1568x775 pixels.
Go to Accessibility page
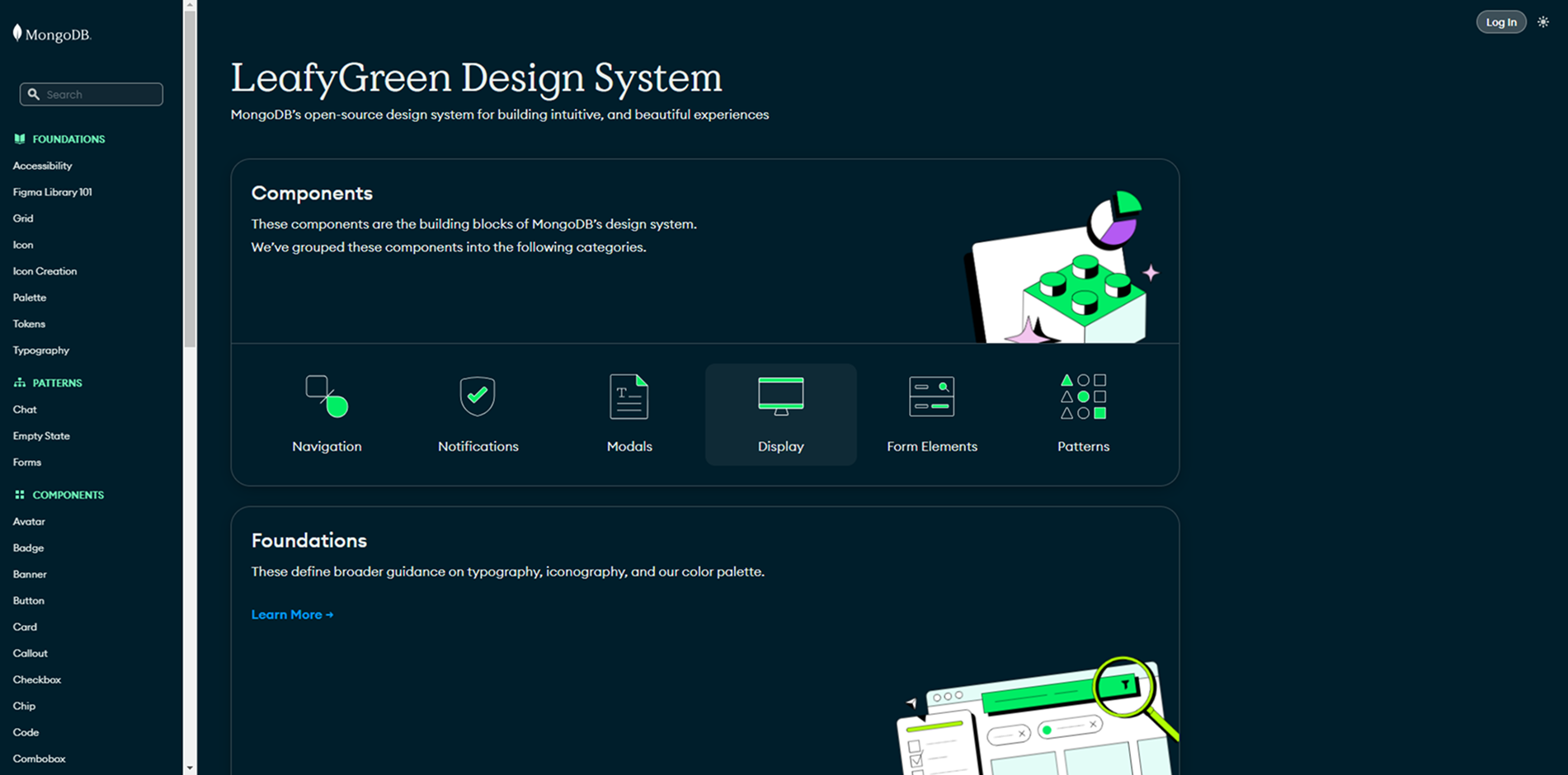point(43,166)
